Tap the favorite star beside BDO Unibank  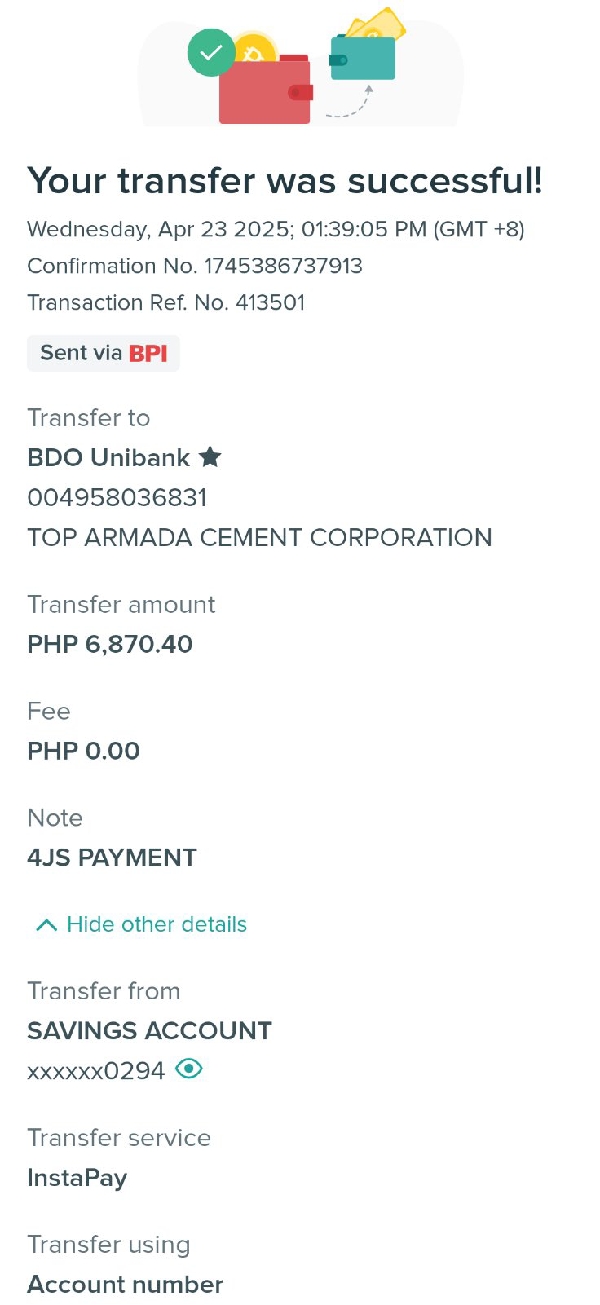210,457
